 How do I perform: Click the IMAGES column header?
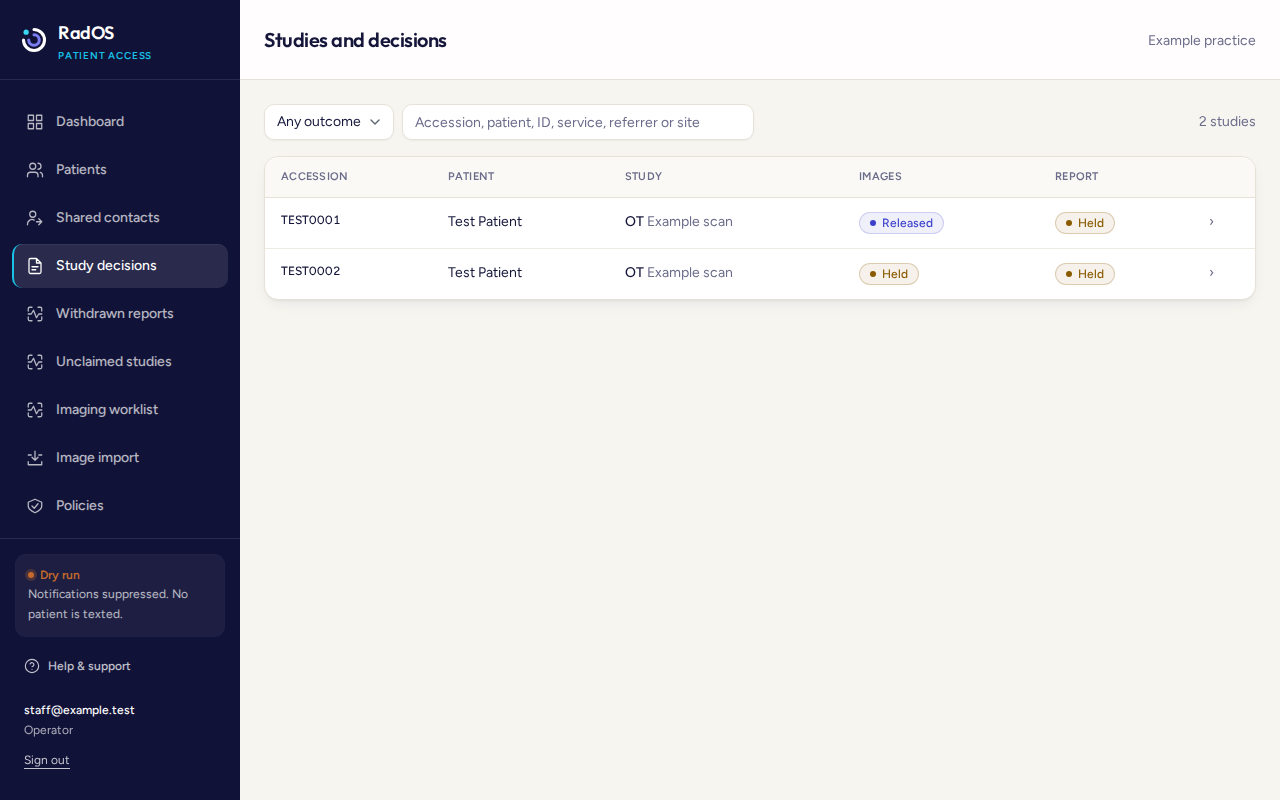pos(880,176)
